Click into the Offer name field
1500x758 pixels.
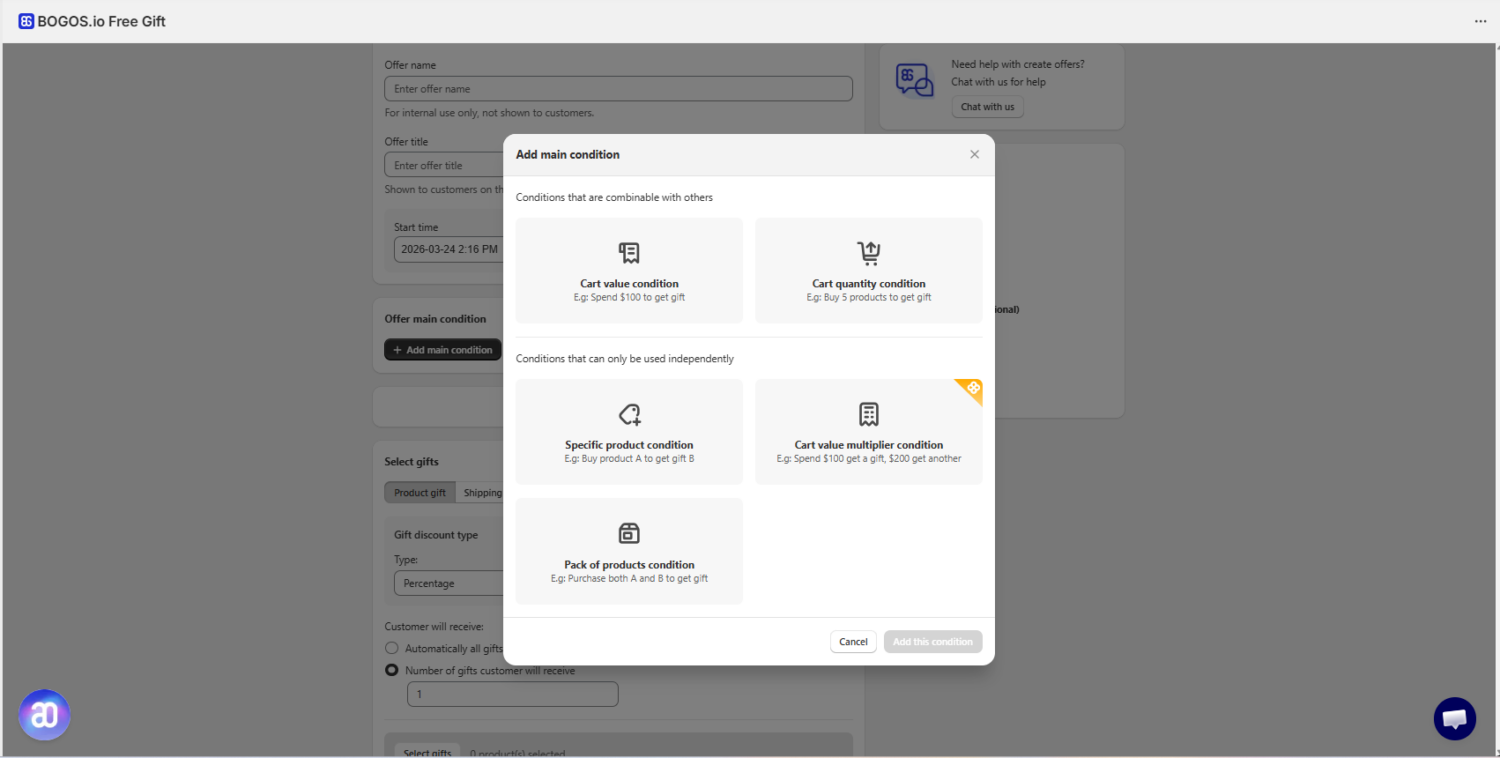(618, 89)
